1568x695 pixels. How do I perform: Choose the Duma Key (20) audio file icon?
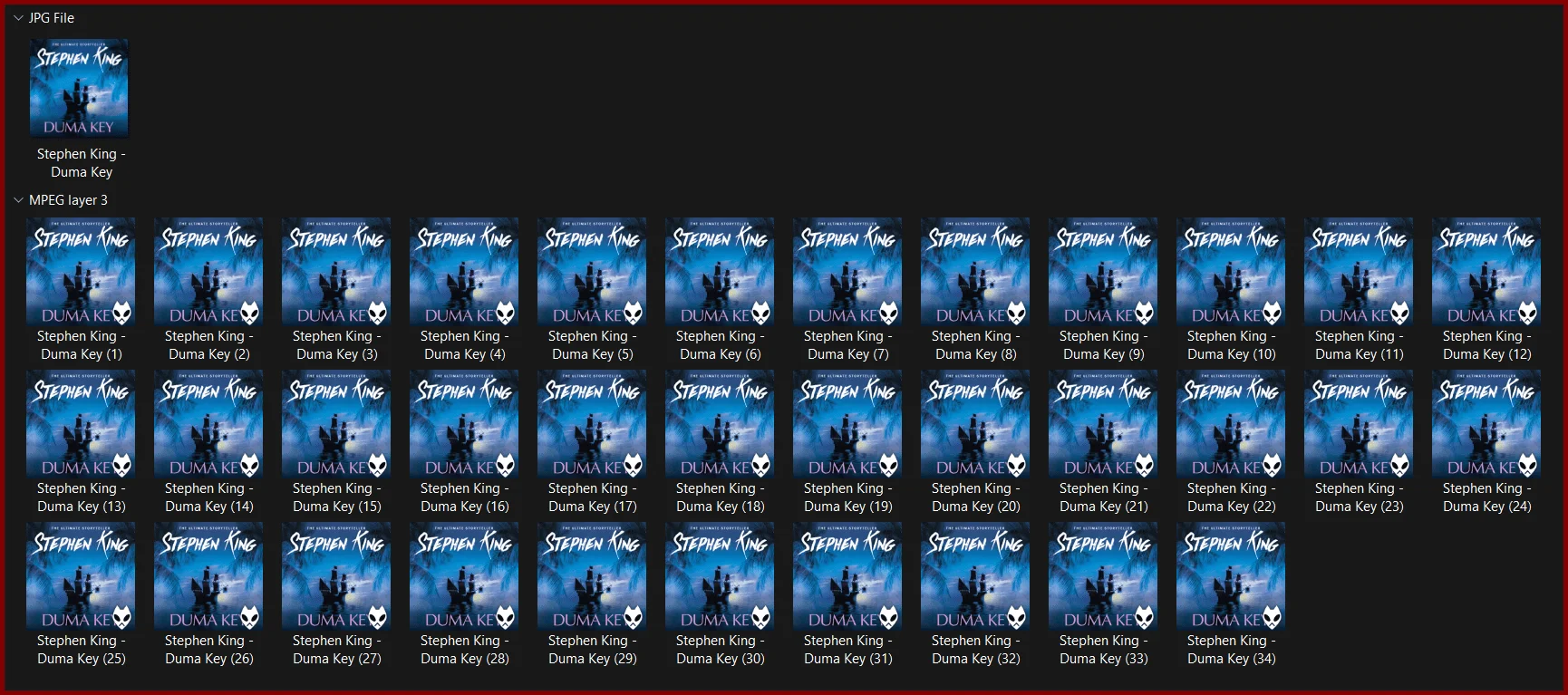coord(975,424)
